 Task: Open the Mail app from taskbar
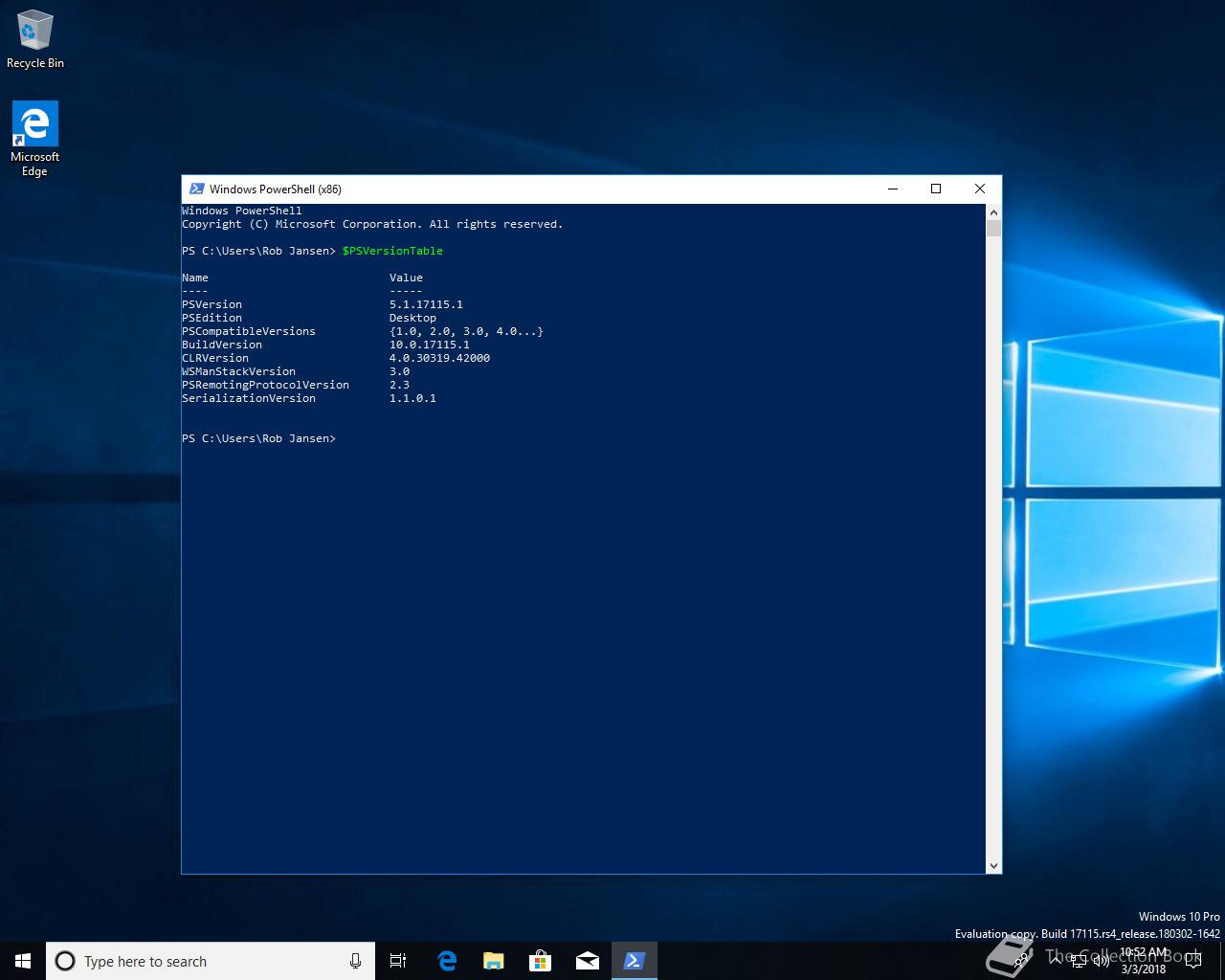[587, 961]
